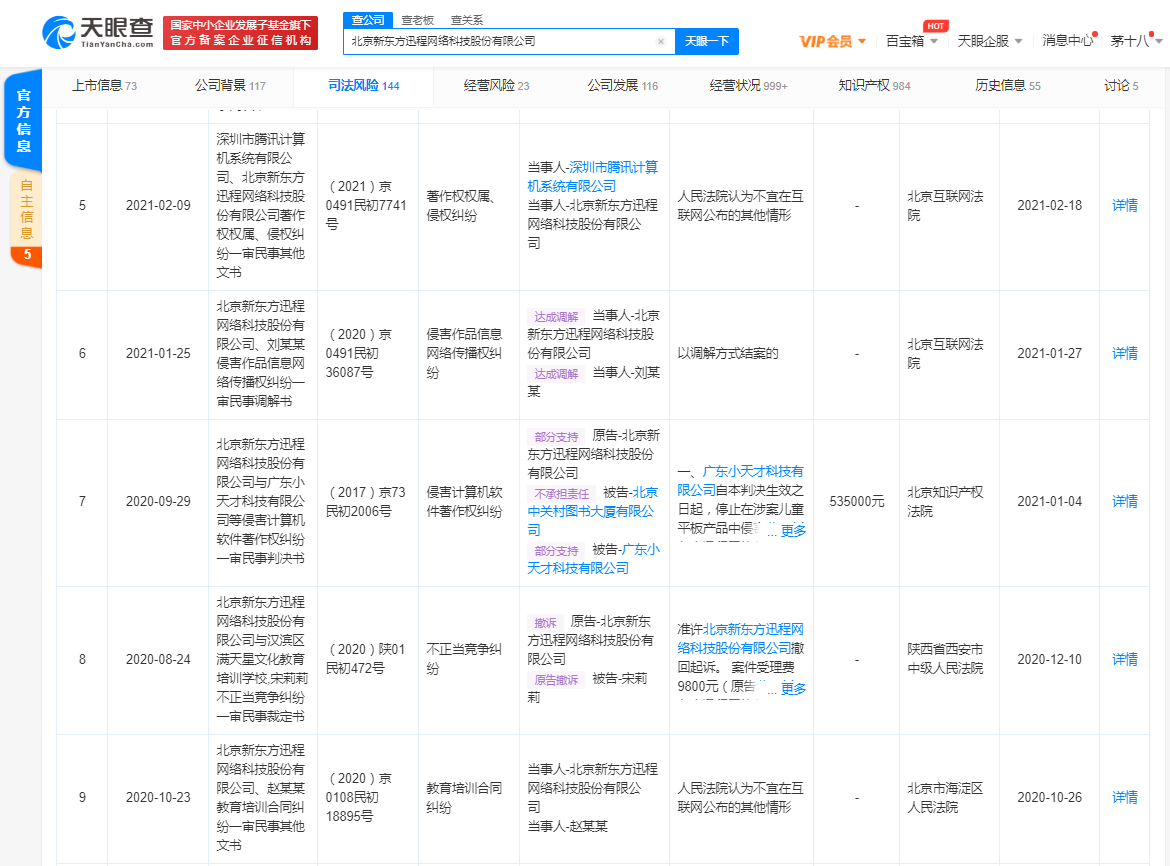Open the 茅十八 user account menu
Screen dimensions: 1170x866
pos(1136,41)
